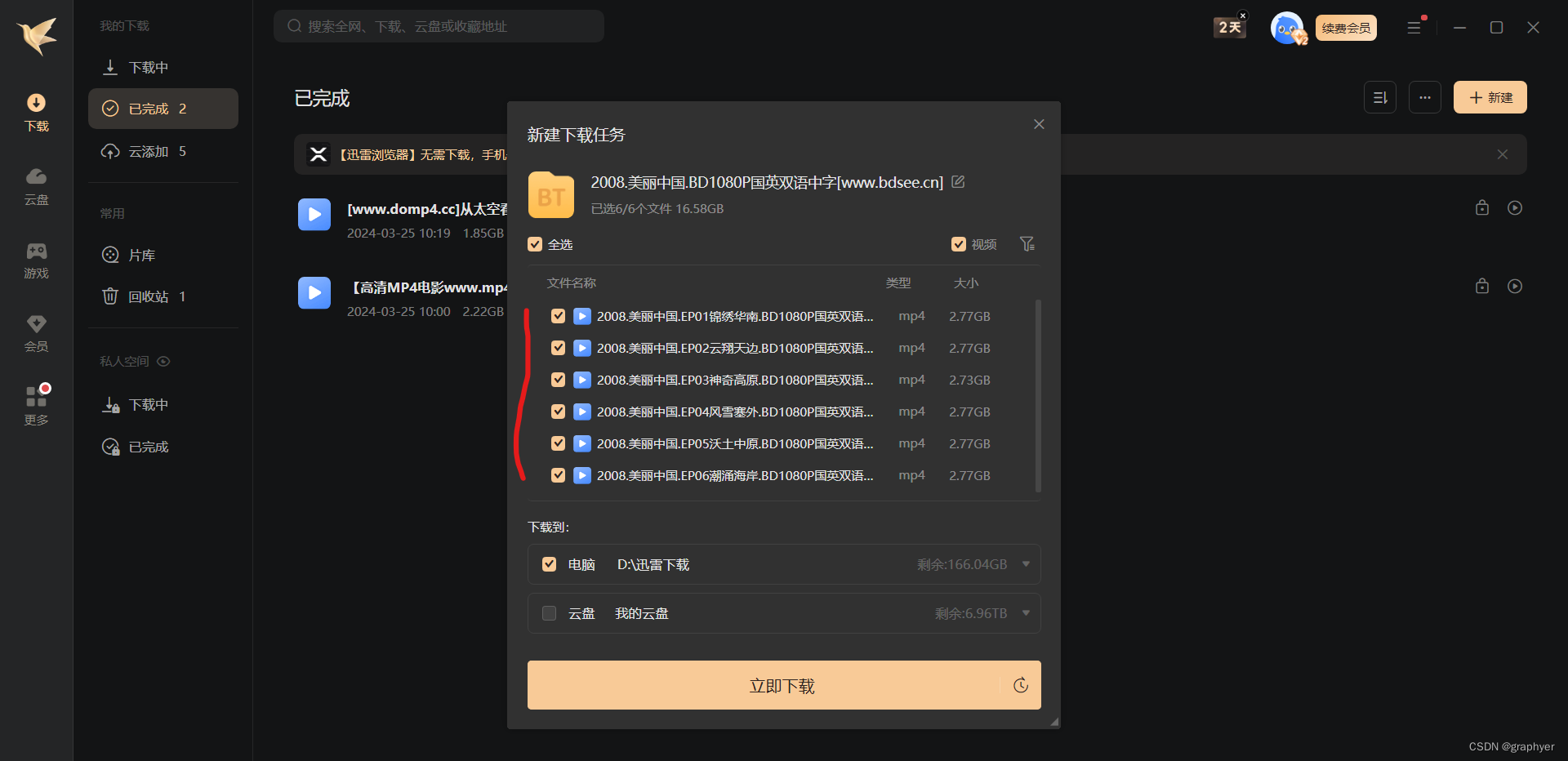This screenshot has width=1568, height=761.
Task: Expand the D:\迅雷下载 path dropdown
Action: pos(1027,564)
